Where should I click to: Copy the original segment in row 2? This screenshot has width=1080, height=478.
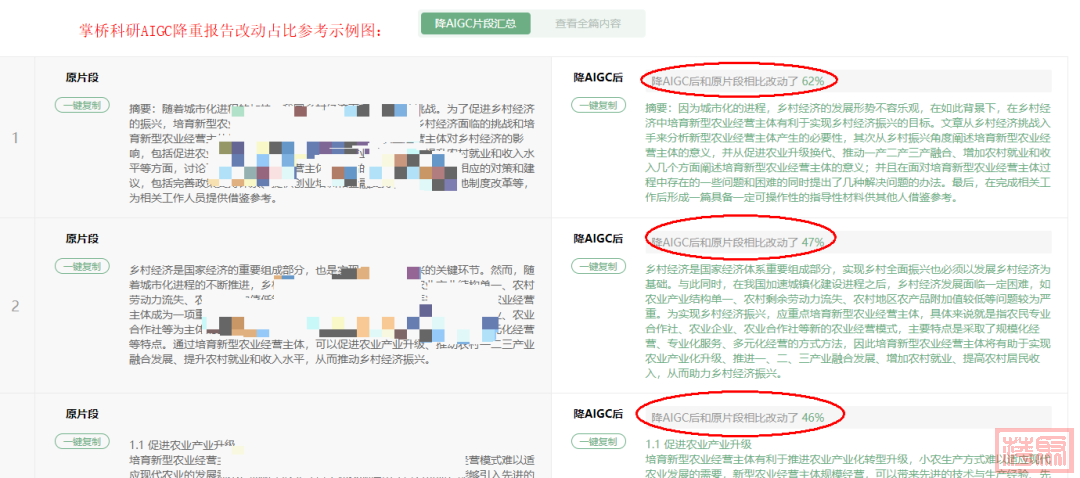[82, 266]
